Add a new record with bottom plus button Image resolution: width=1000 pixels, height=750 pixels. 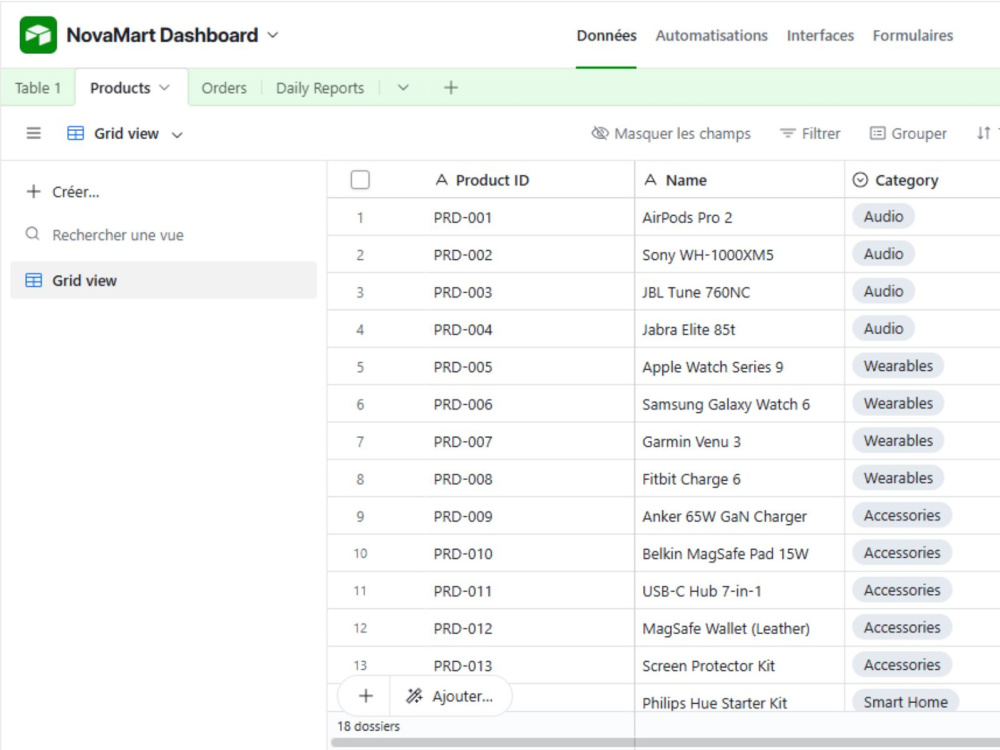365,696
